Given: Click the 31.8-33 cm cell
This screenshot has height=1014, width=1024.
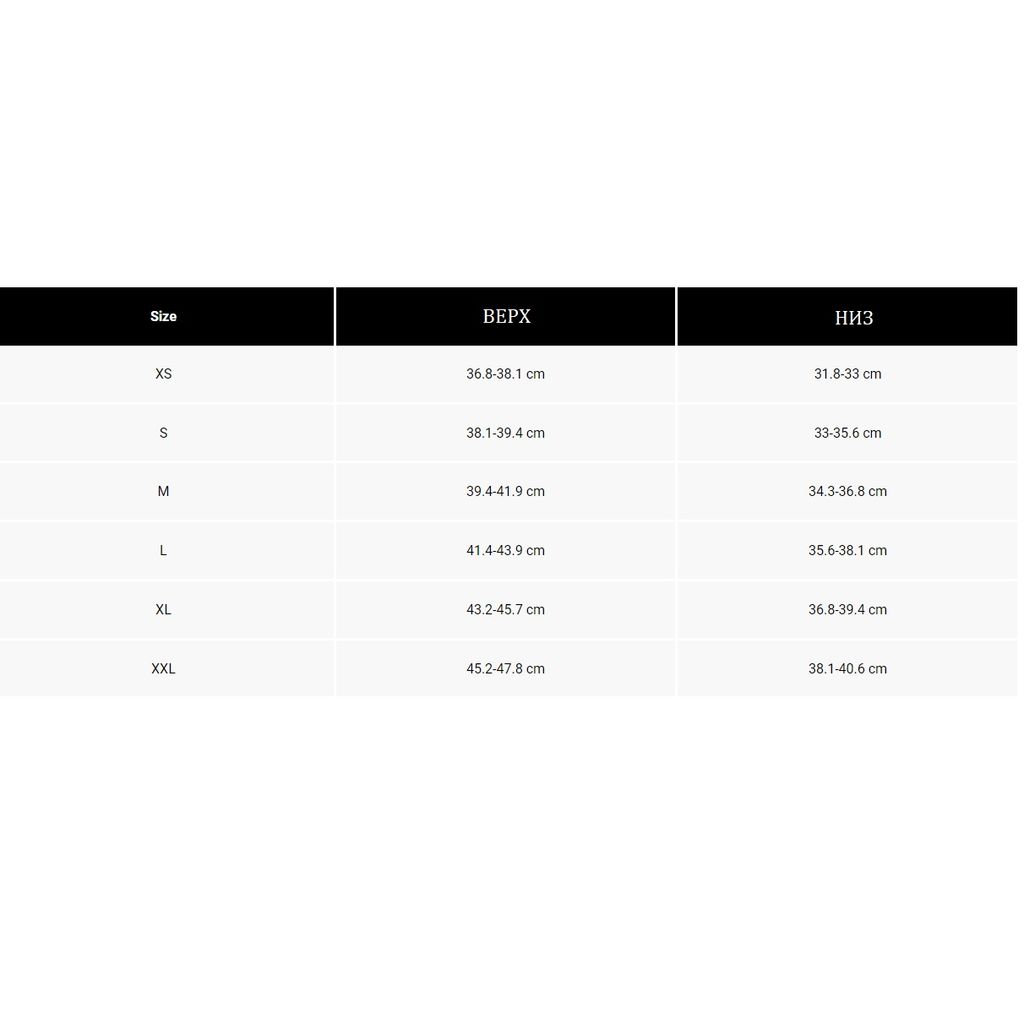Looking at the screenshot, I should coord(847,374).
